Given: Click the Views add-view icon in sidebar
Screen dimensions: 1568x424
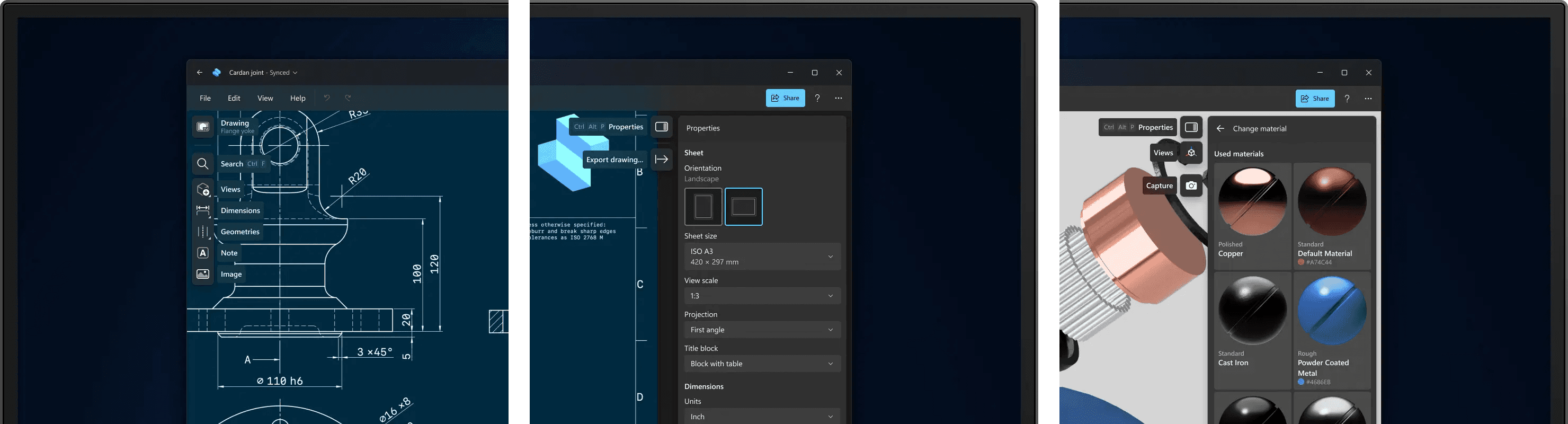Looking at the screenshot, I should point(203,189).
